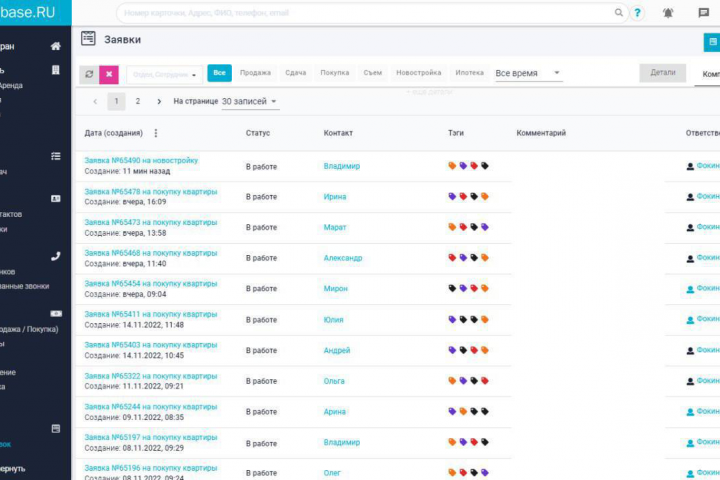Open the contacts card icon in the sidebar
Image resolution: width=720 pixels, height=480 pixels.
point(56,198)
